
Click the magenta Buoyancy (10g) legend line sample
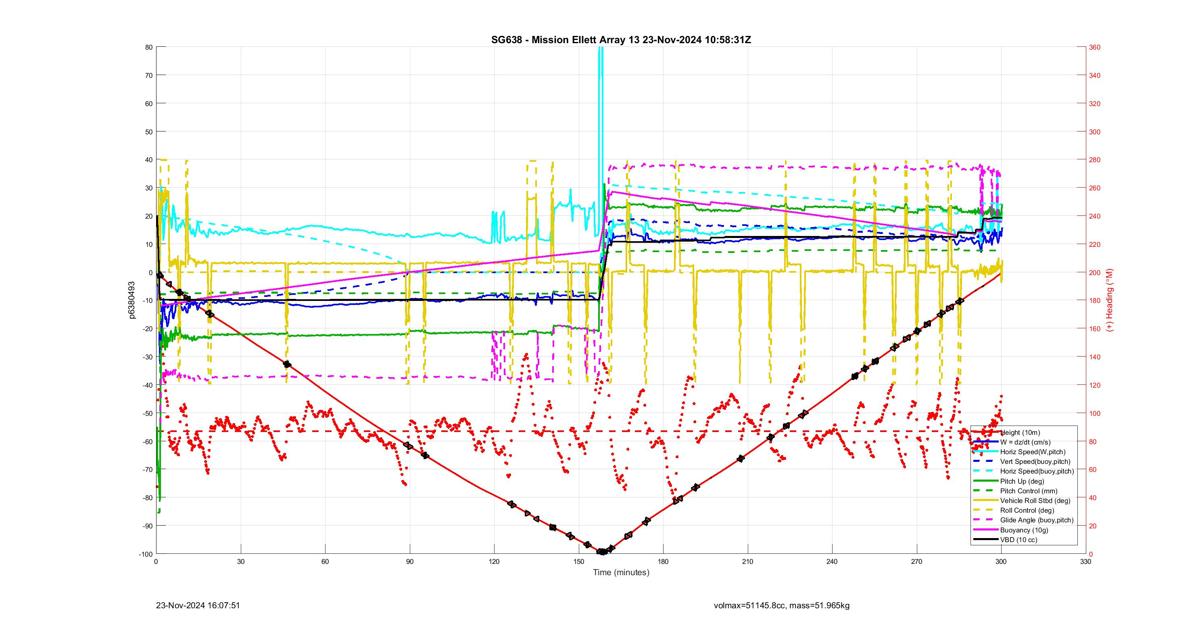985,529
